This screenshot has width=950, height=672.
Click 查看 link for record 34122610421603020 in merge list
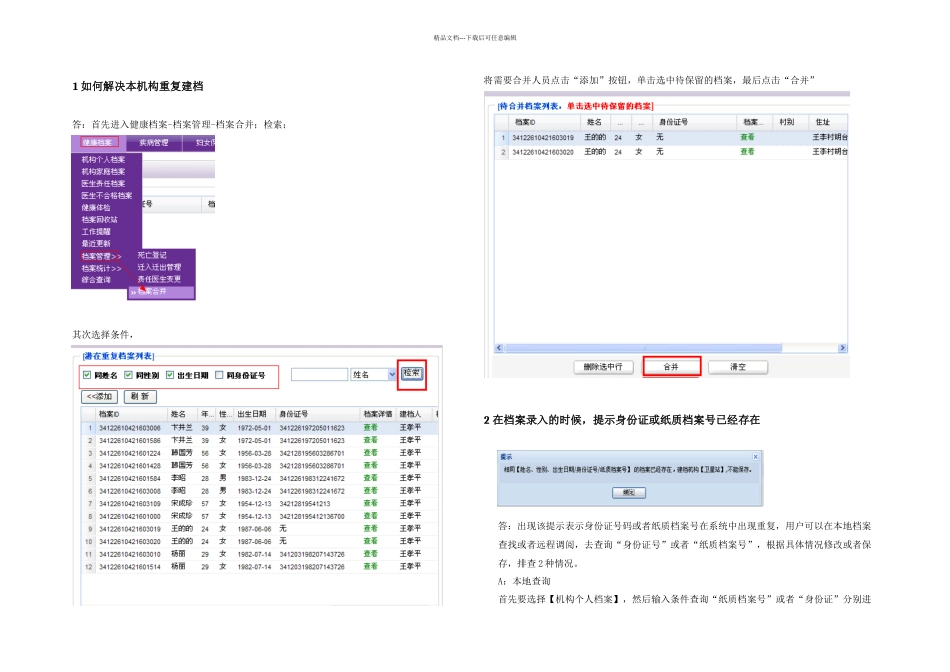click(747, 151)
